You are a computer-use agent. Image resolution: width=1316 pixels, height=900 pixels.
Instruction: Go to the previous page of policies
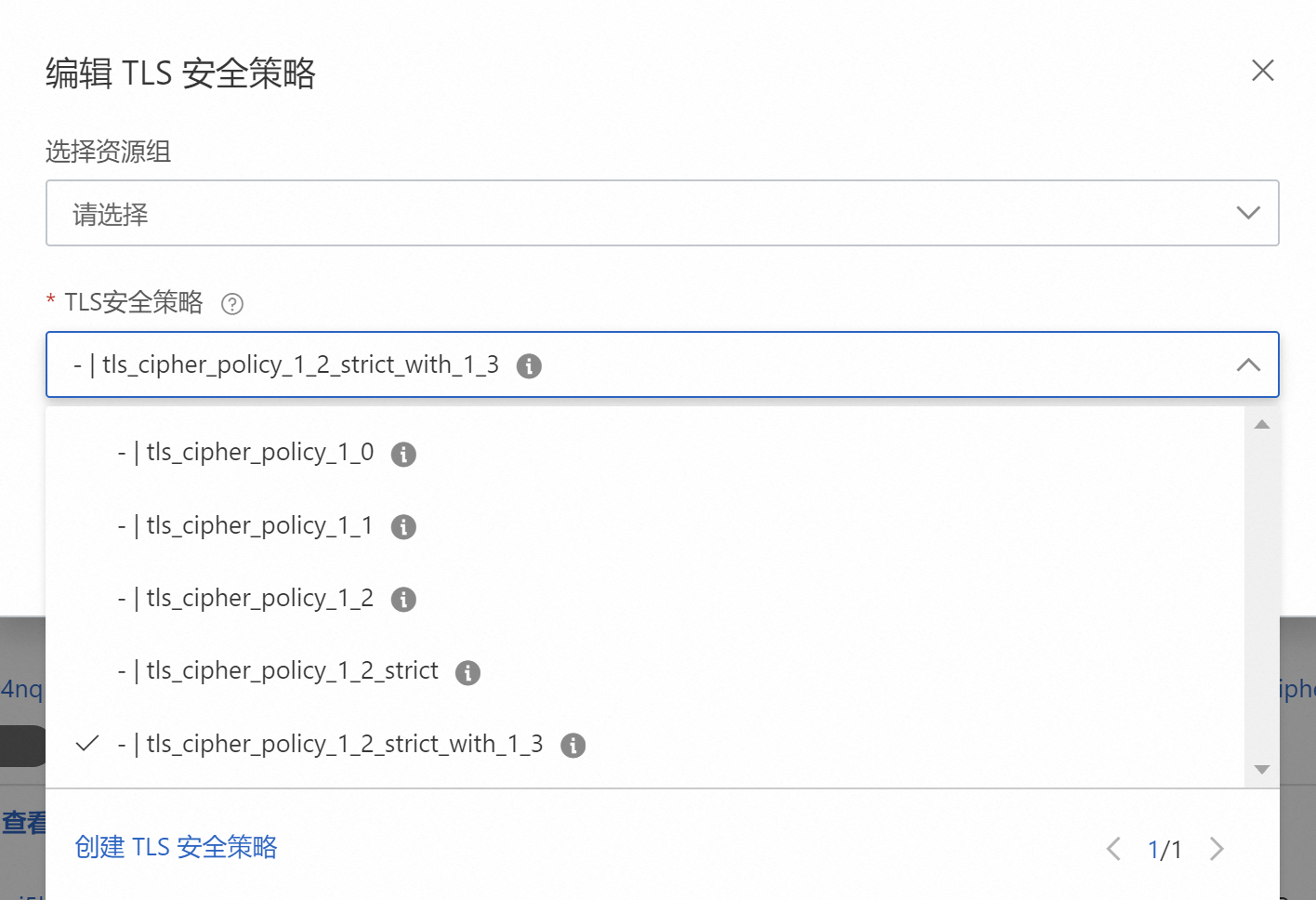click(x=1113, y=849)
